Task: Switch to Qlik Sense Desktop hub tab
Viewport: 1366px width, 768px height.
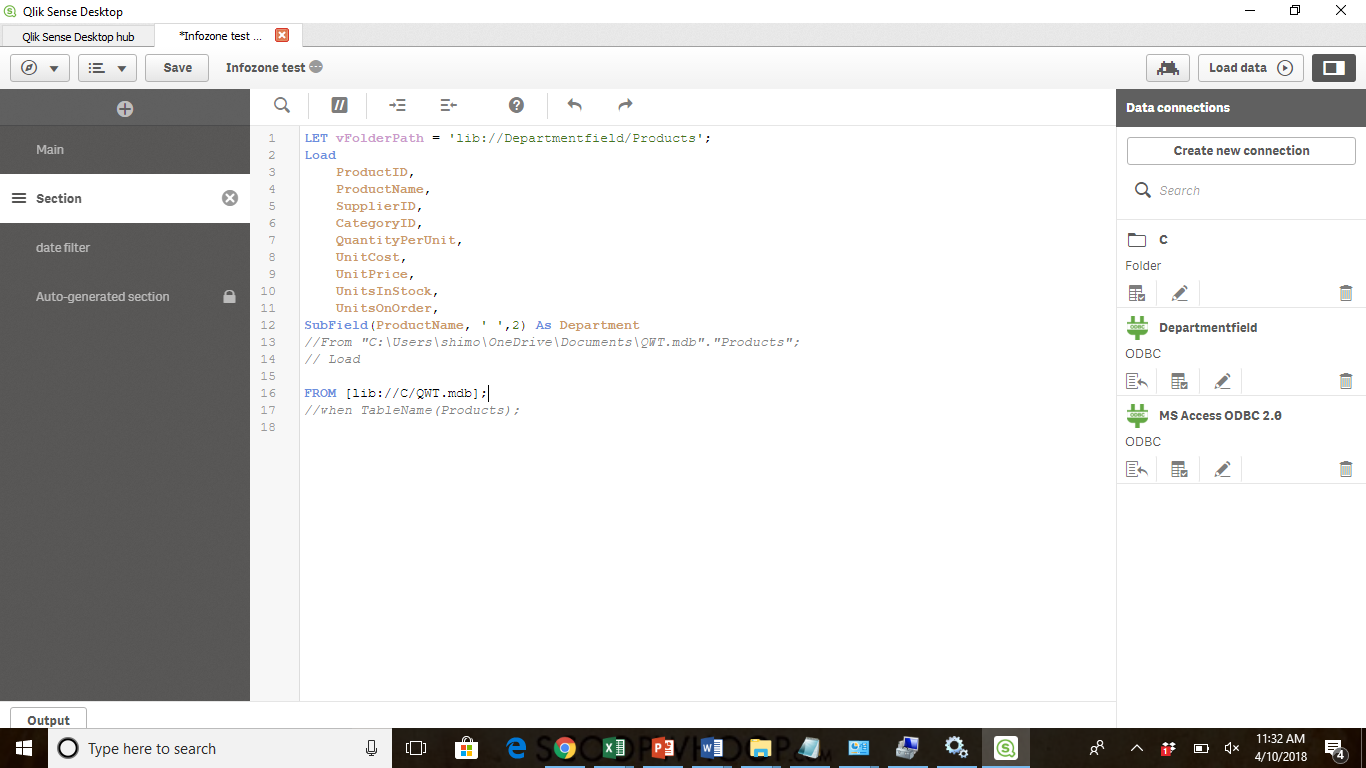Action: point(78,36)
